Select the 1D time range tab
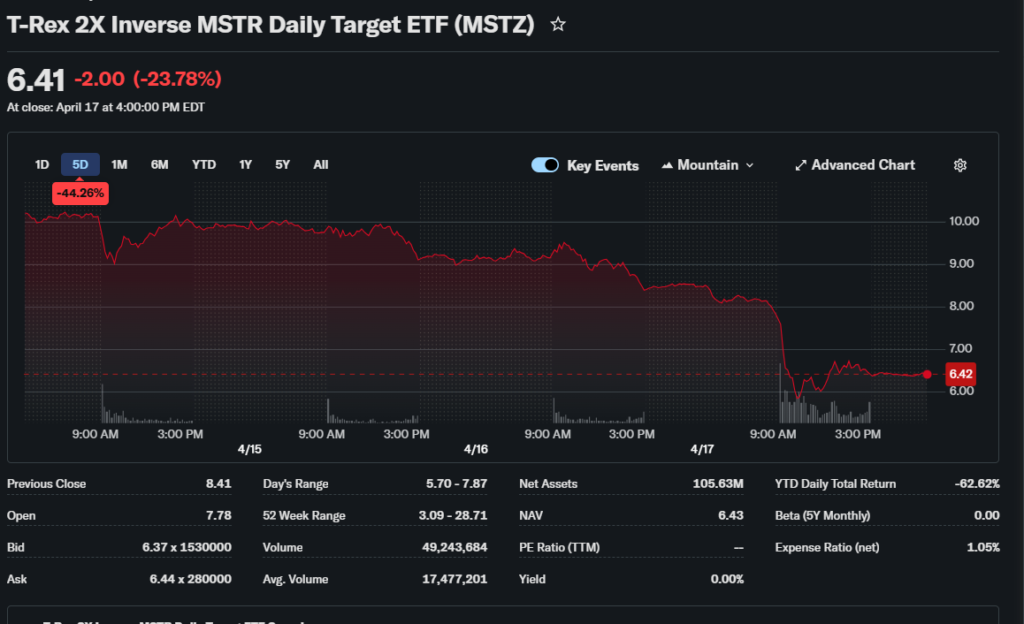This screenshot has width=1024, height=624. pos(42,165)
